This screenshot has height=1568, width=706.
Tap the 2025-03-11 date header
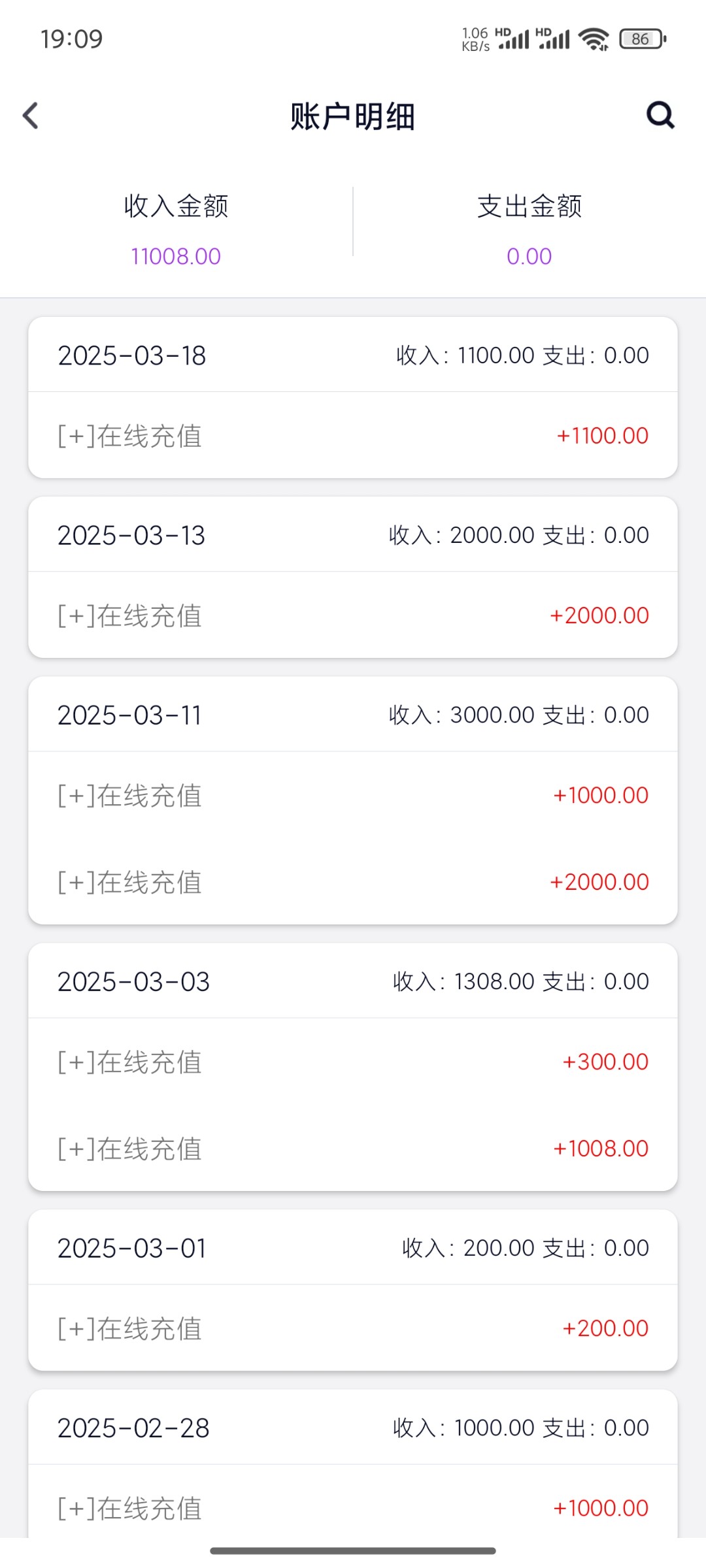[129, 715]
